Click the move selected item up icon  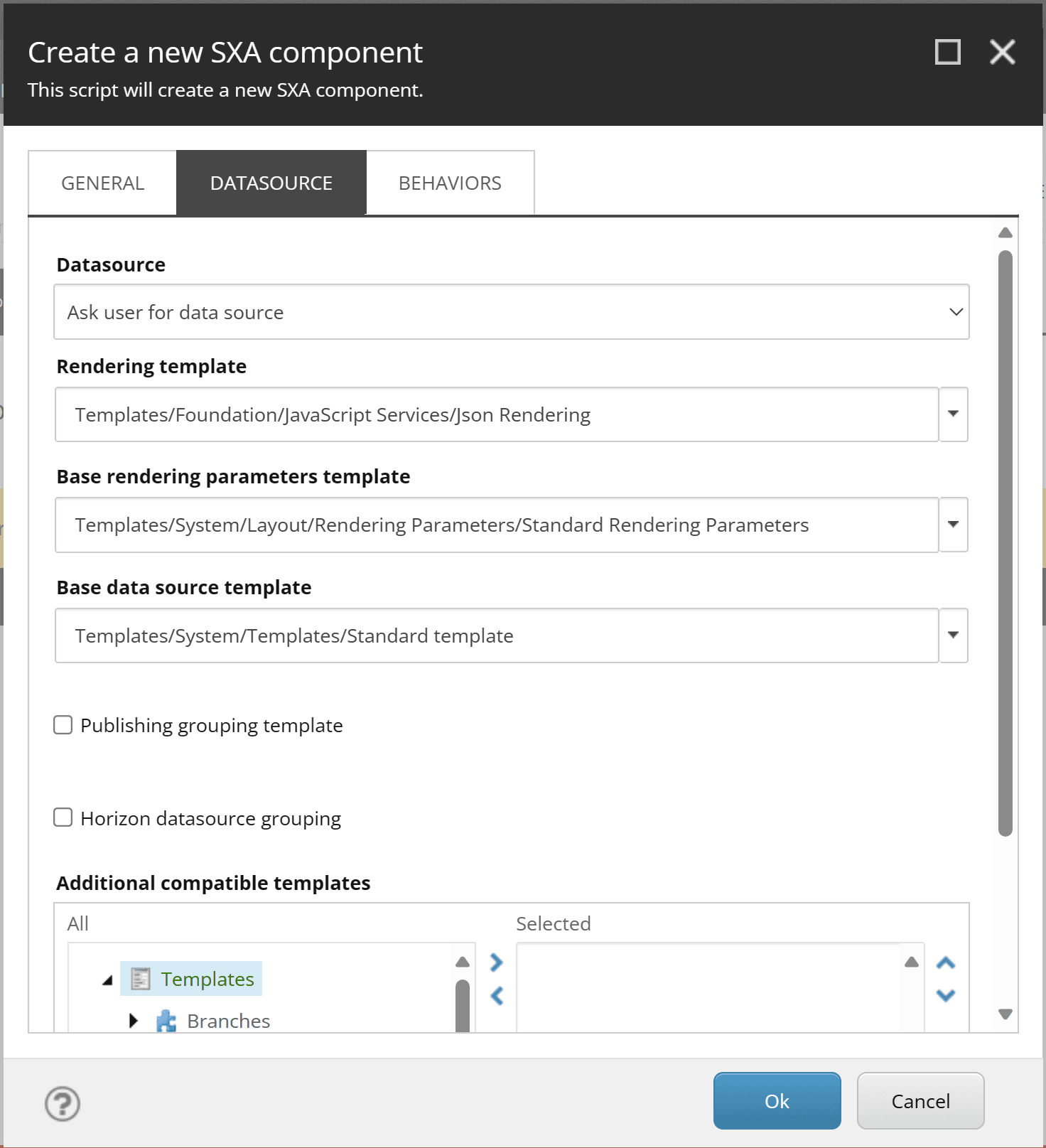(946, 963)
